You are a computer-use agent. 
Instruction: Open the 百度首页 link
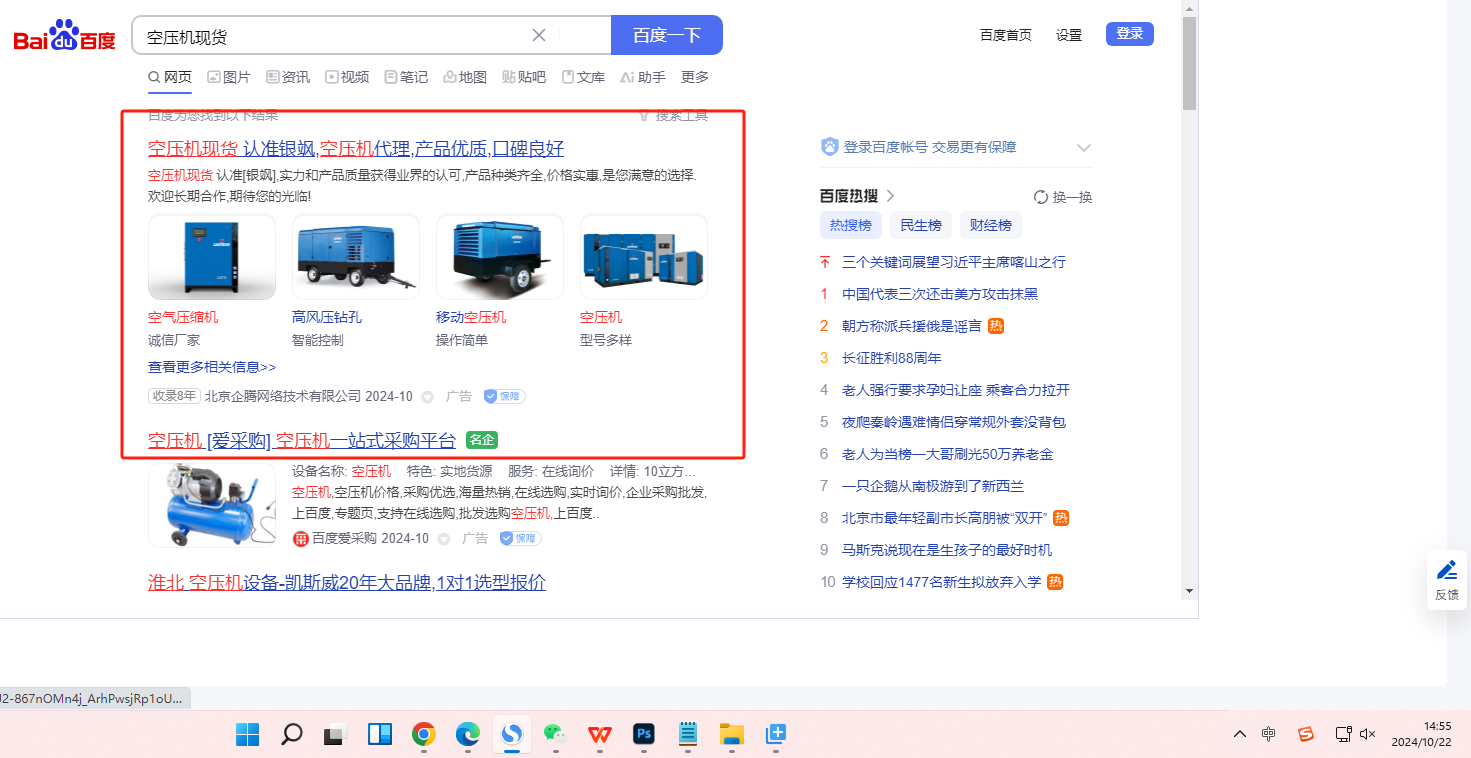pos(1006,35)
